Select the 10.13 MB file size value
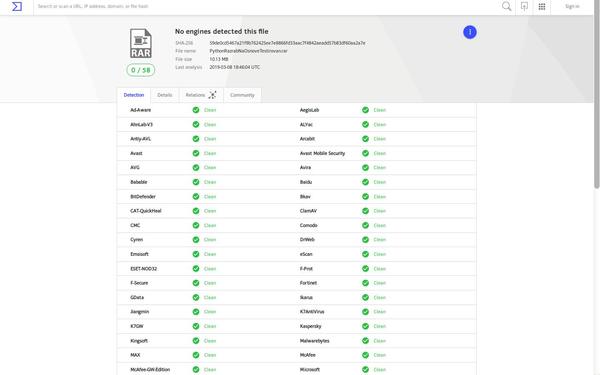 coord(219,59)
